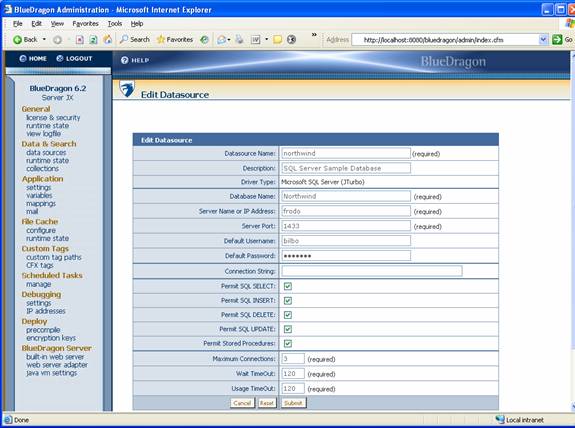This screenshot has width=575, height=428.
Task: Open license & security link
Action: [x=53, y=118]
